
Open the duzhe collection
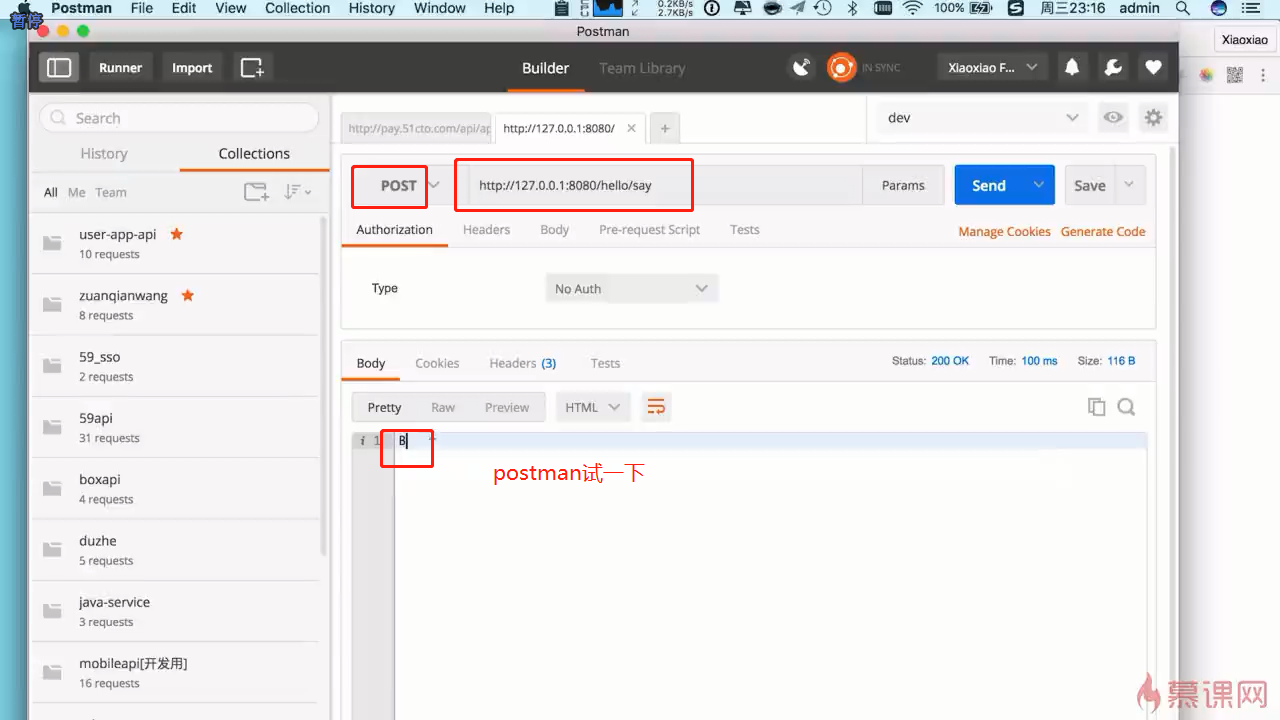175,550
